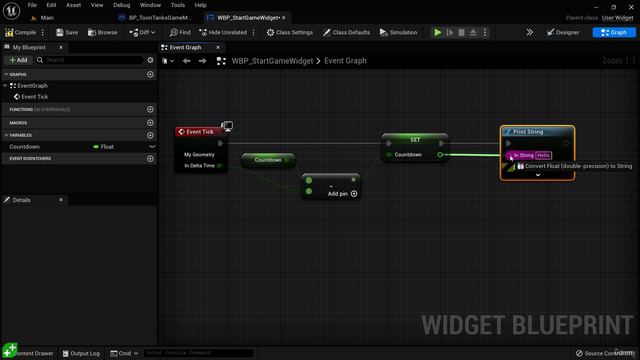The width and height of the screenshot is (640, 360).
Task: Collapse the EventGraph tree item
Action: click(5, 86)
